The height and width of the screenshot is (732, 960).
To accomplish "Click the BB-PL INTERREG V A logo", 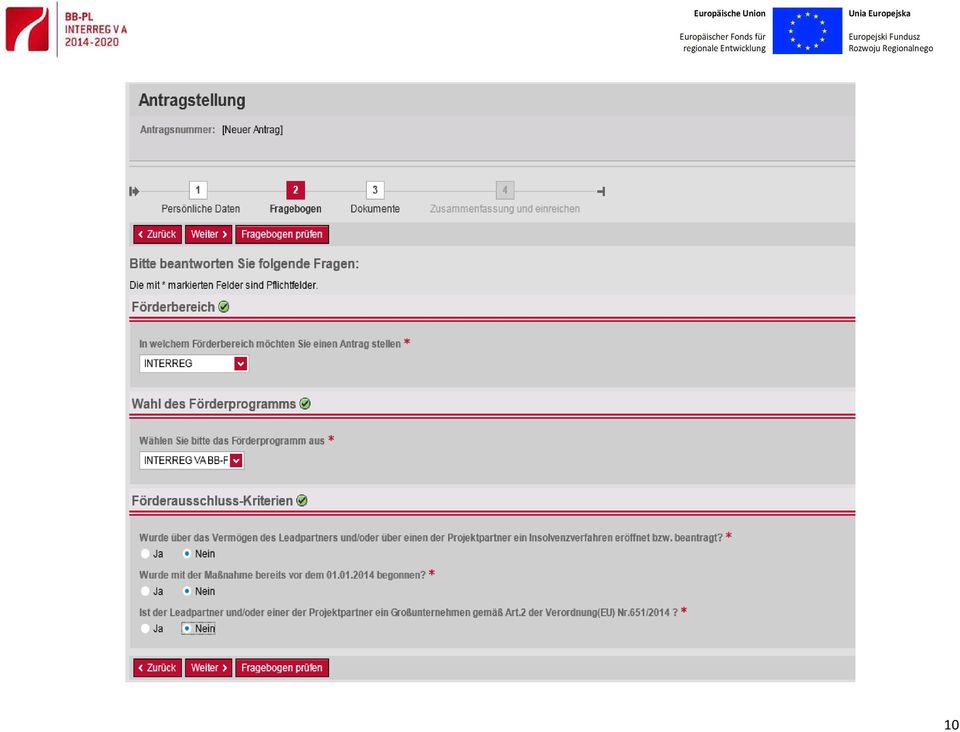I will pyautogui.click(x=66, y=29).
